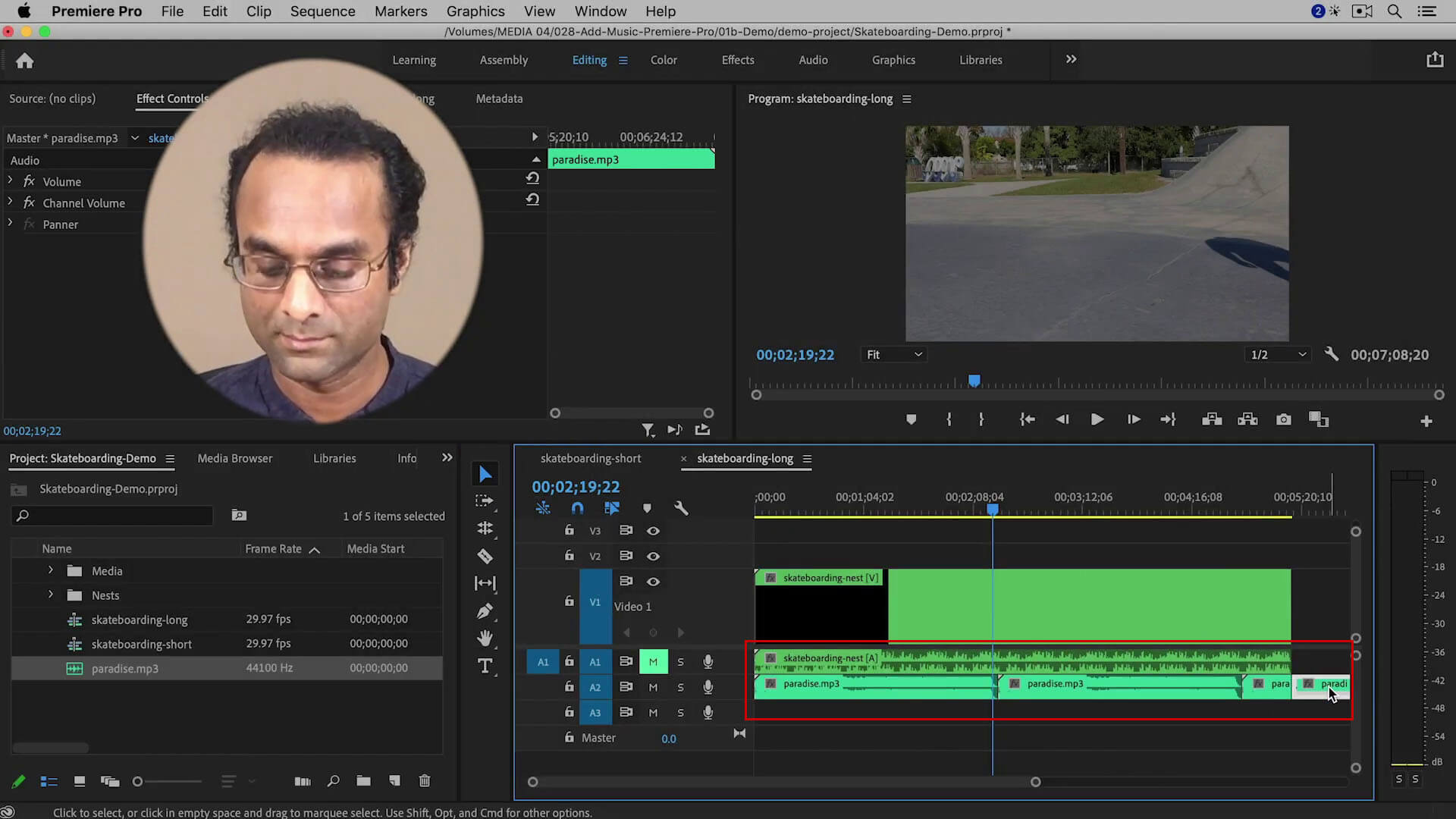
Task: Switch to the Audio workspace
Action: (x=813, y=60)
